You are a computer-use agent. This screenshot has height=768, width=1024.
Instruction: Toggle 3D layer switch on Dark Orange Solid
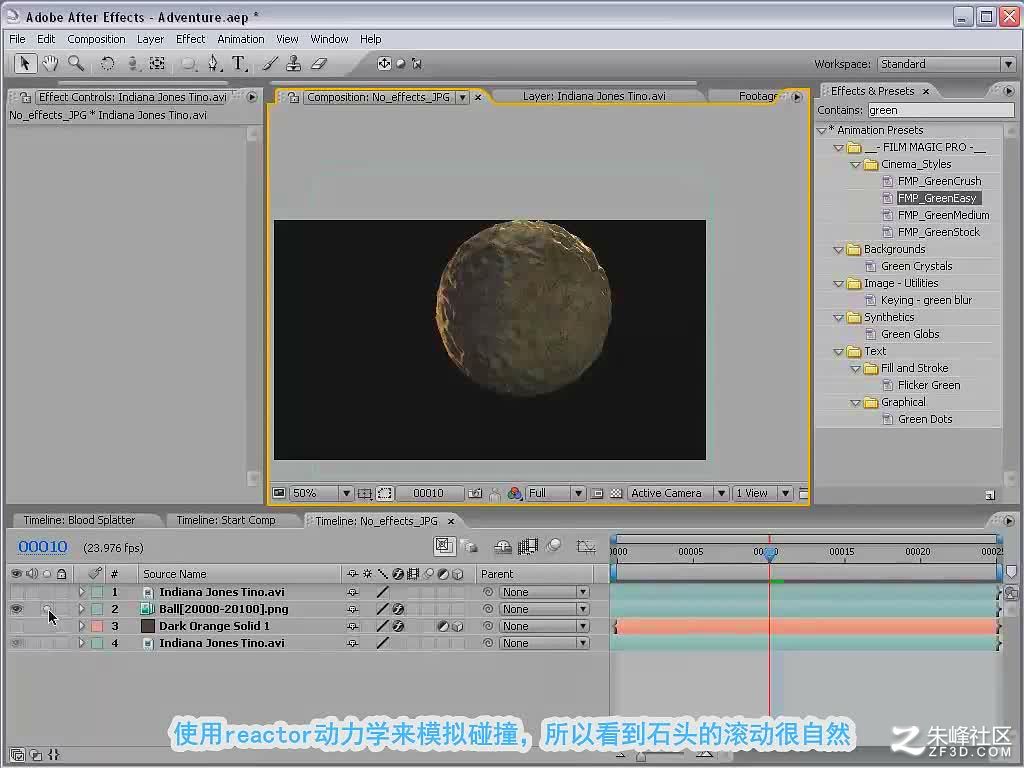457,626
